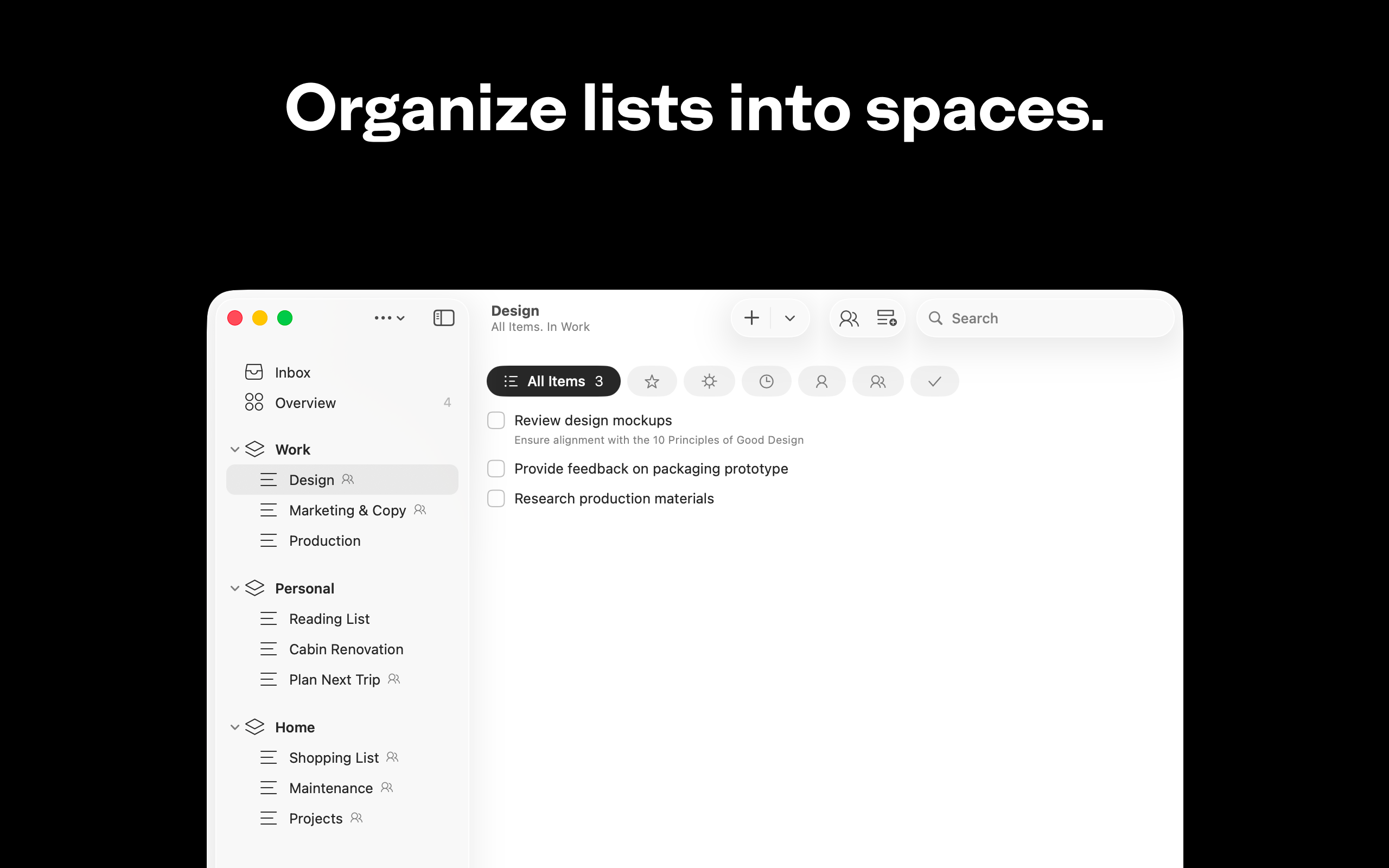Create a new item with plus button
The width and height of the screenshot is (1389, 868).
click(751, 317)
